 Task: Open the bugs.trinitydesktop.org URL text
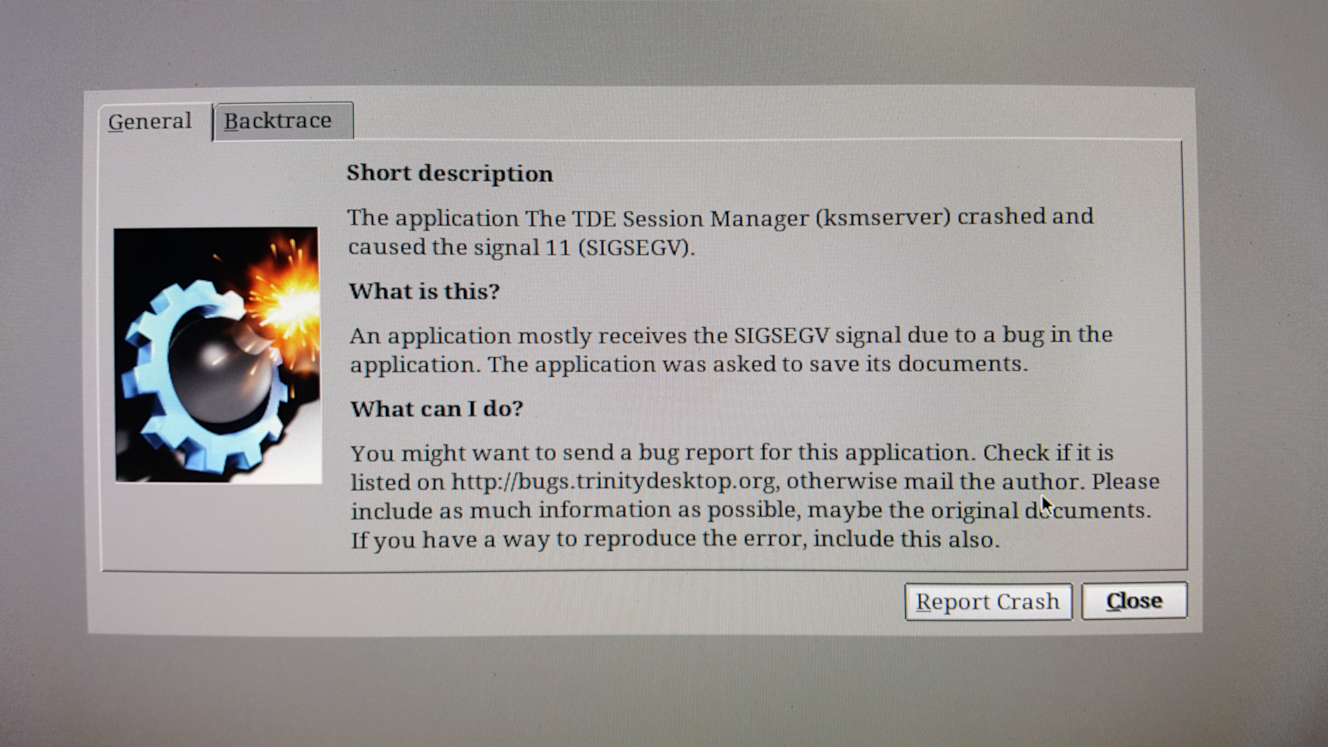pyautogui.click(x=613, y=481)
